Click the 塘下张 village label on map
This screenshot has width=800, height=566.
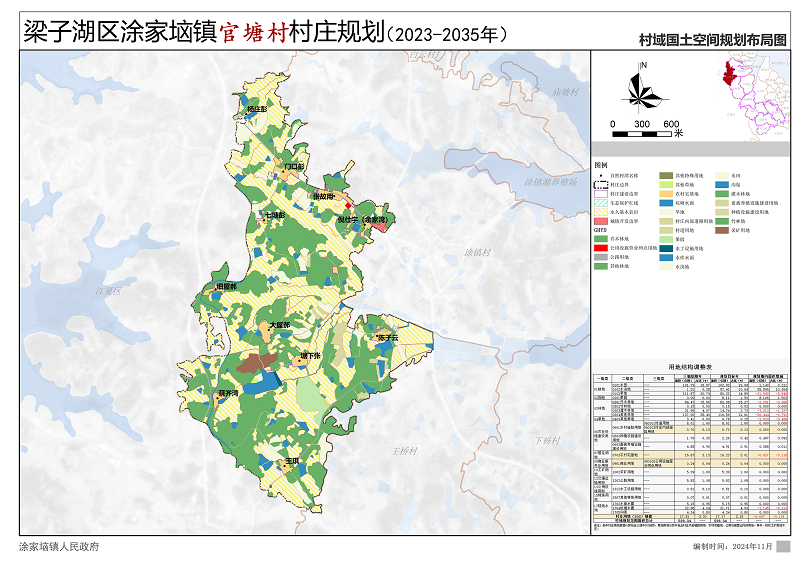(311, 355)
